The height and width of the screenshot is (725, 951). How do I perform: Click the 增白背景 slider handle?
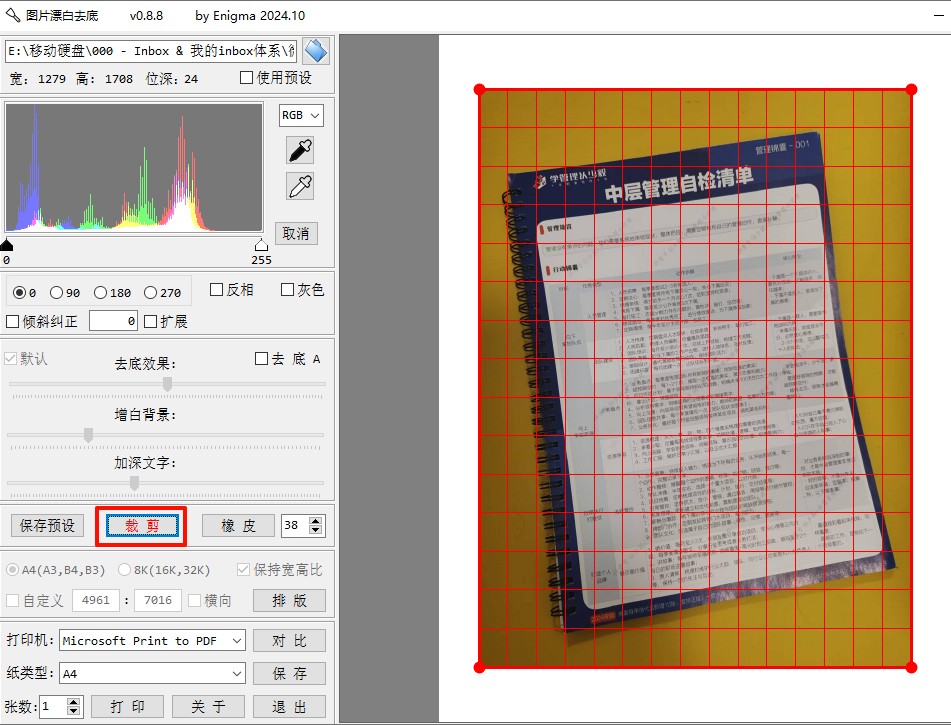(89, 435)
